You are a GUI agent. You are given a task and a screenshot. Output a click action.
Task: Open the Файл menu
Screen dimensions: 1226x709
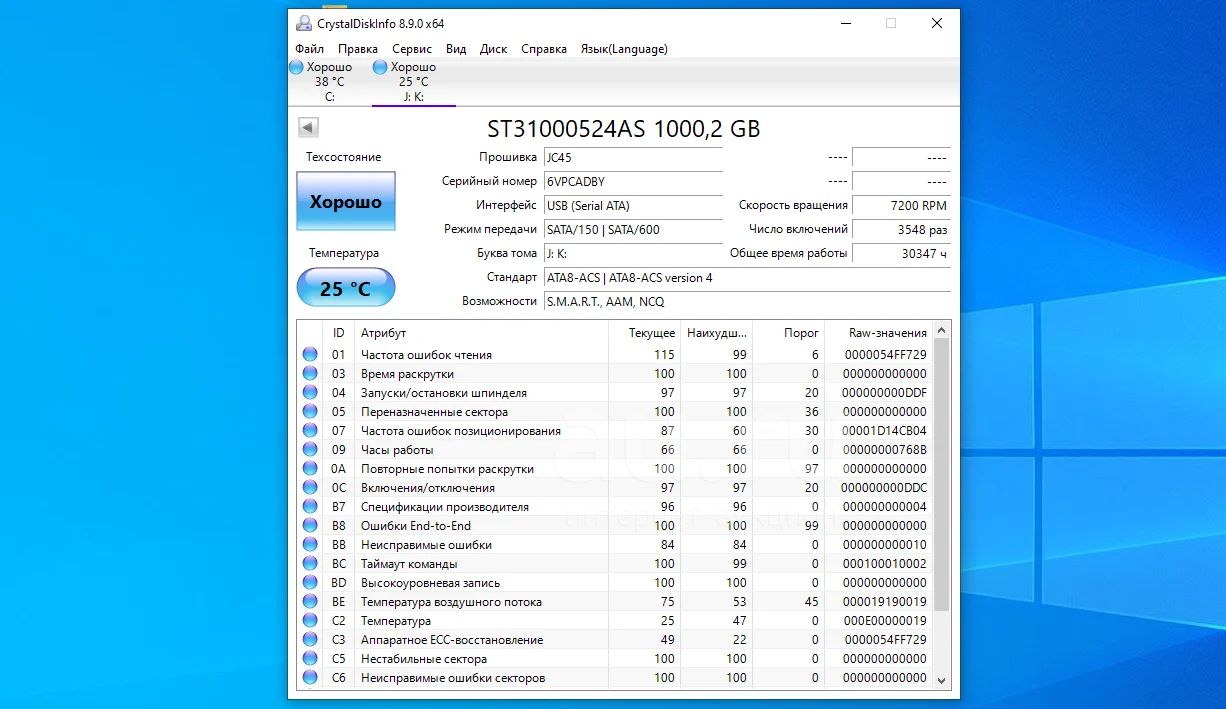(310, 49)
